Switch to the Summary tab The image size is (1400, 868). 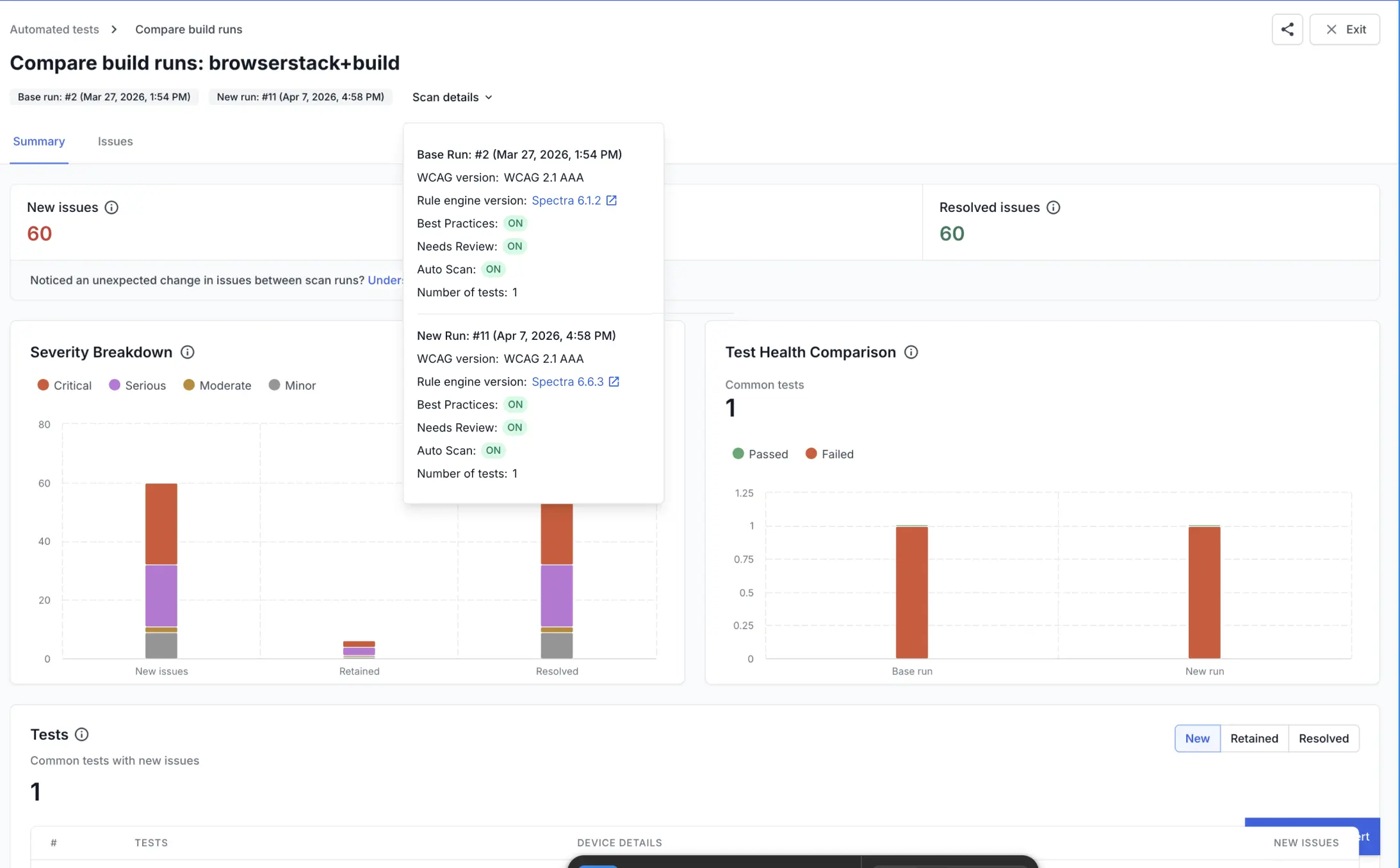coord(39,141)
